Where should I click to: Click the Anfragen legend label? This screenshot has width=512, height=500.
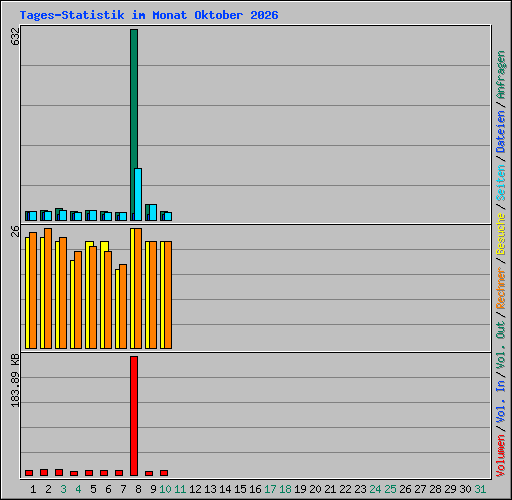click(x=501, y=75)
